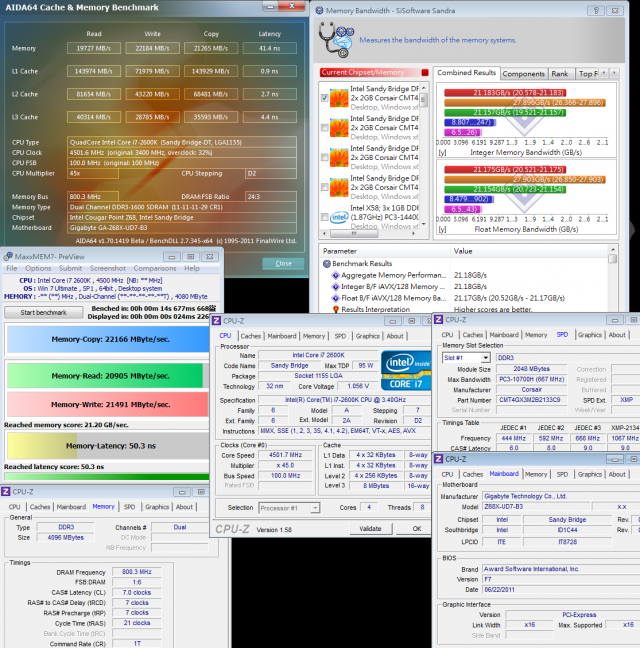
Task: Open the Caches tab in CPU-Z CPU window
Action: click(250, 336)
